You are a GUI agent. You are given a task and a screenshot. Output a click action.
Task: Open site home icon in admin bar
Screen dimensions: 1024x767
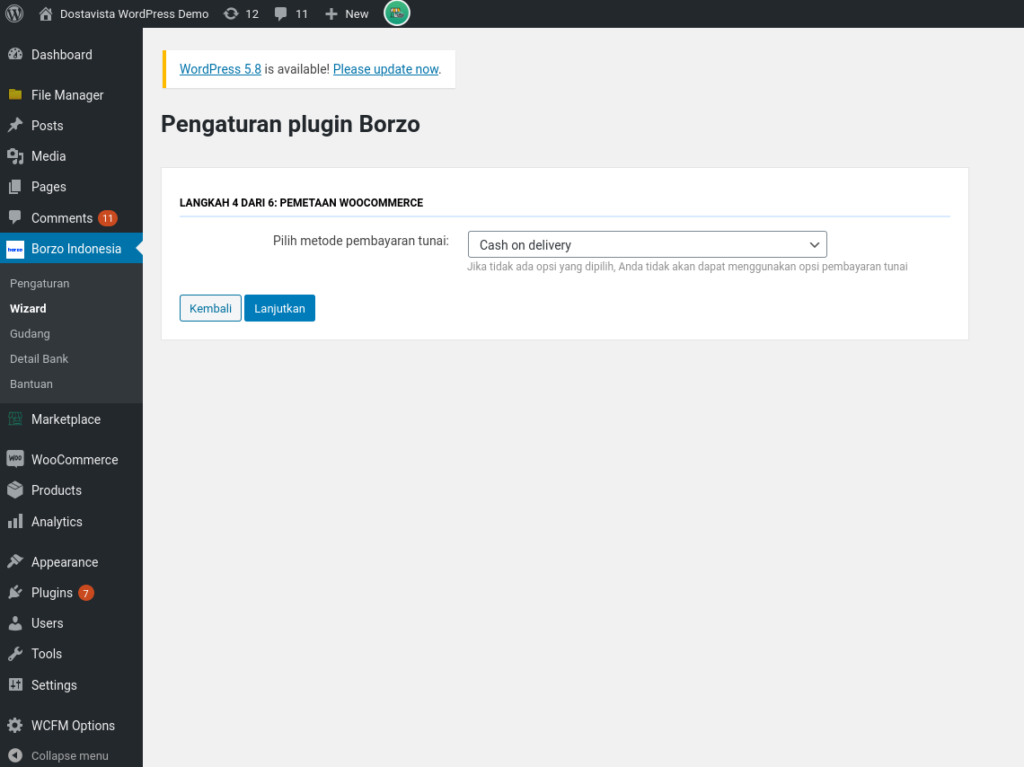(x=45, y=14)
